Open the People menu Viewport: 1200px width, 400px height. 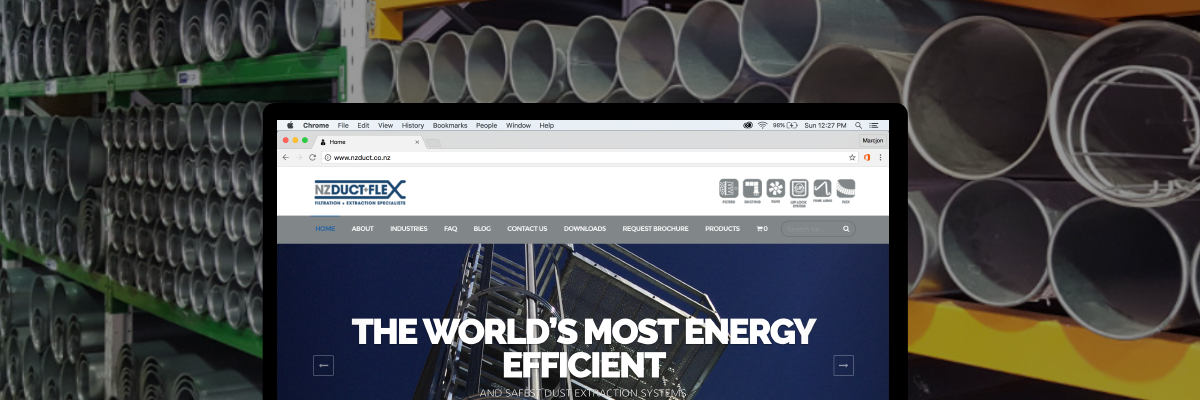pyautogui.click(x=486, y=125)
